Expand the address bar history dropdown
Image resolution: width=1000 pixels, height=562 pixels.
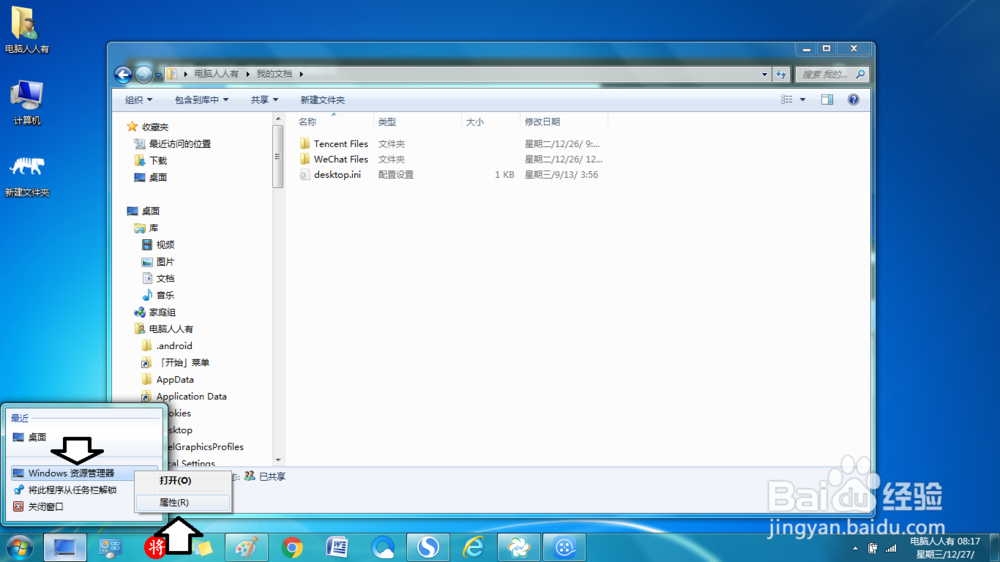point(765,75)
